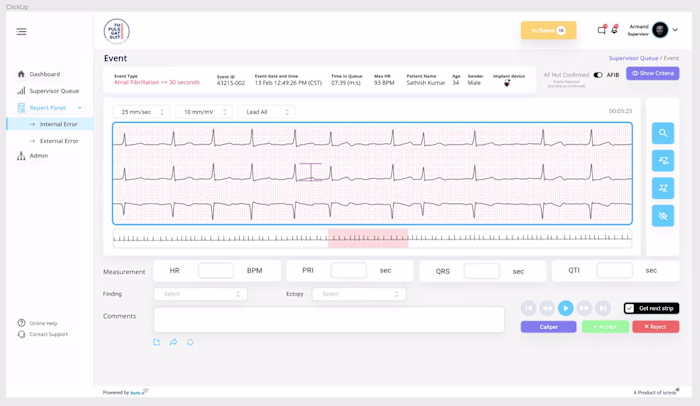Click the Supervisor Queue breadcrumb
The image size is (700, 406).
[x=633, y=58]
